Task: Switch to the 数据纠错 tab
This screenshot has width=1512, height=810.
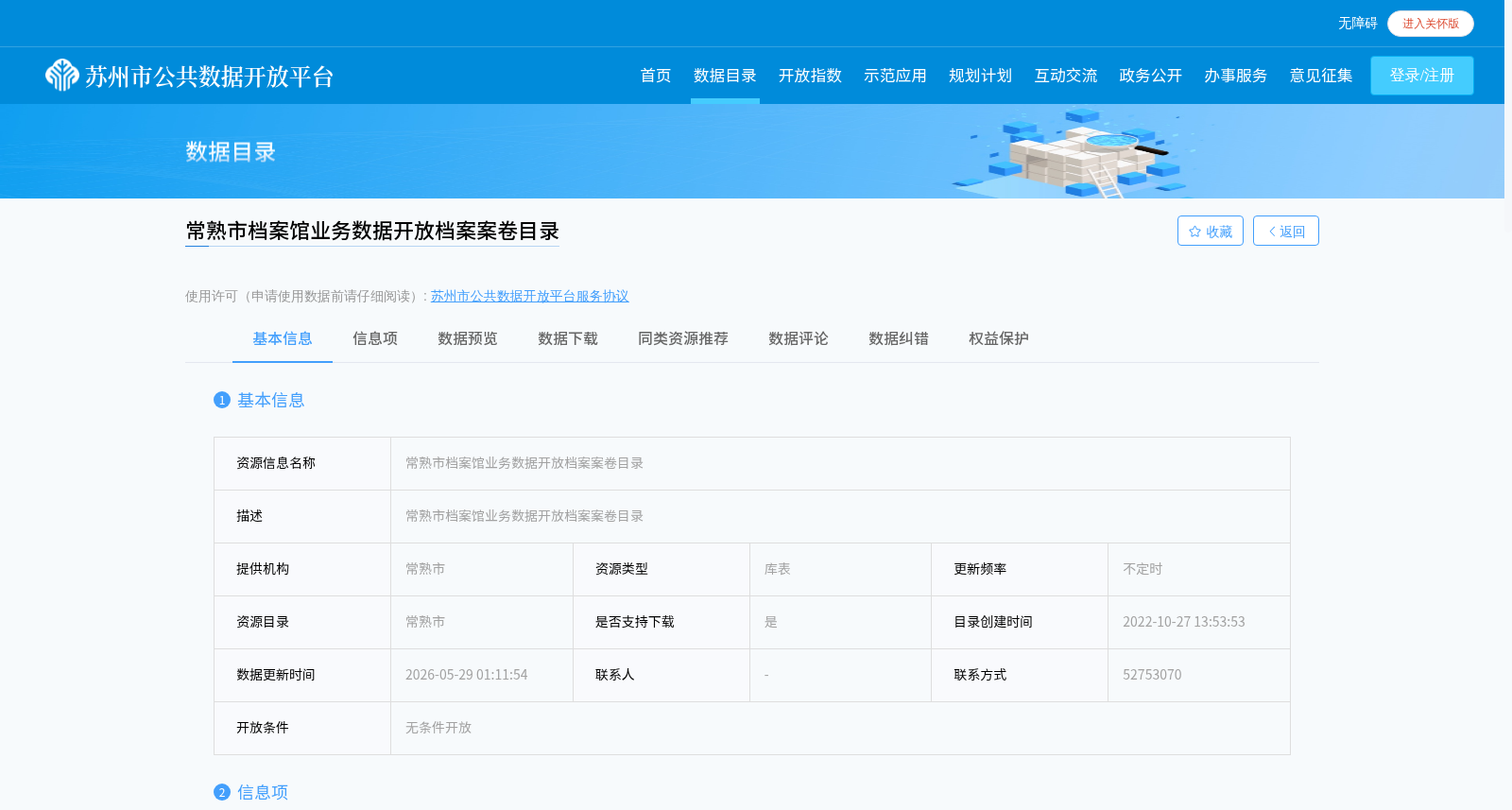Action: pos(899,338)
